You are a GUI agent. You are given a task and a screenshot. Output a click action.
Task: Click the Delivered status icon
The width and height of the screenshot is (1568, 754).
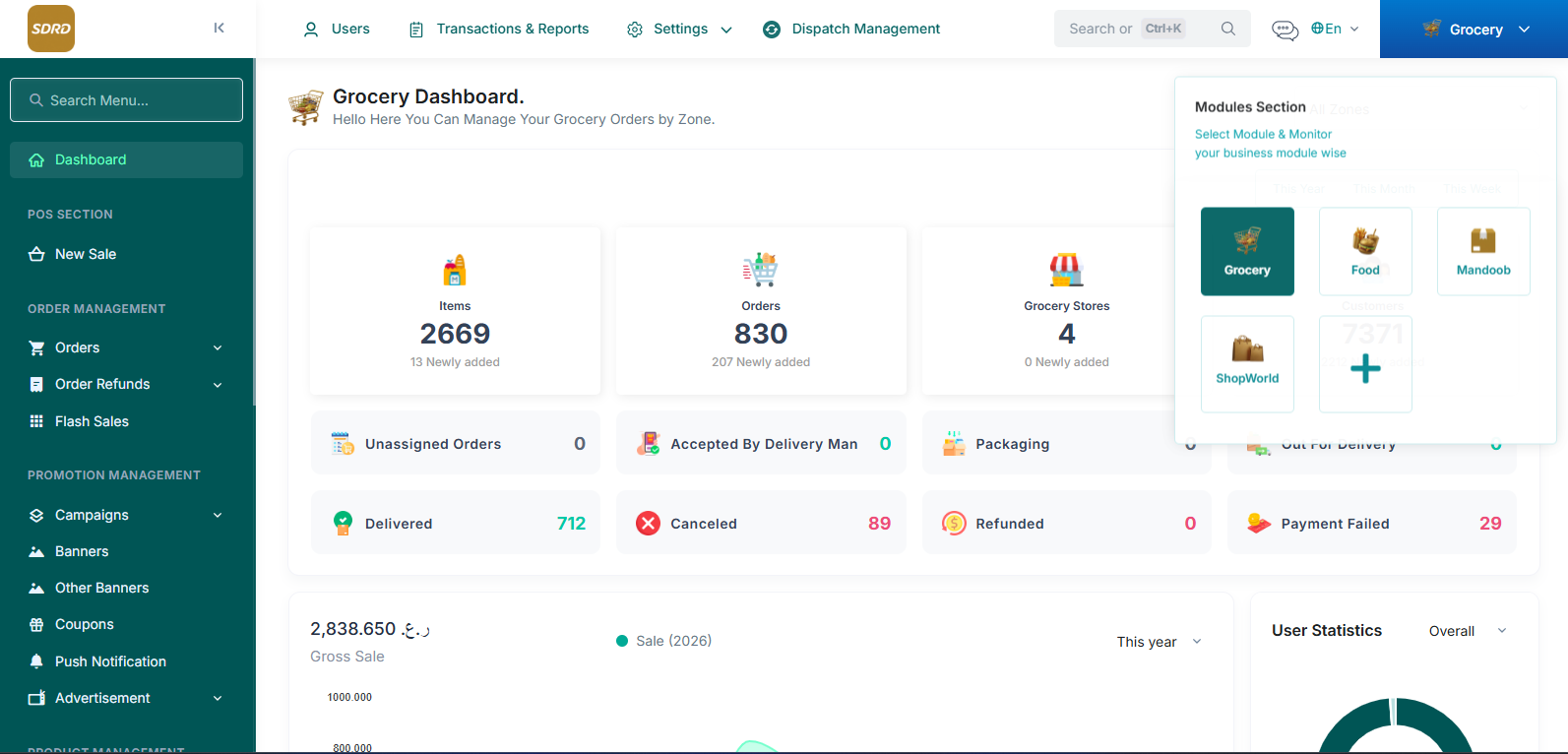pos(343,524)
